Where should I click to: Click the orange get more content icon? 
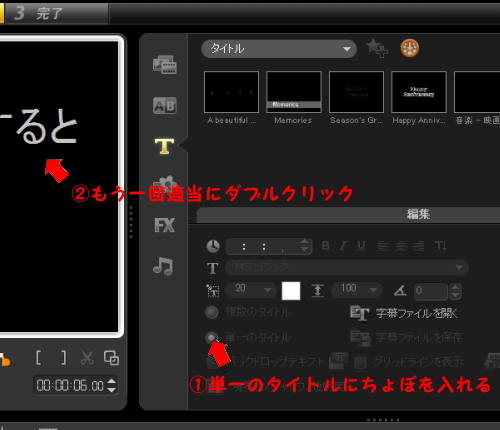pos(410,48)
